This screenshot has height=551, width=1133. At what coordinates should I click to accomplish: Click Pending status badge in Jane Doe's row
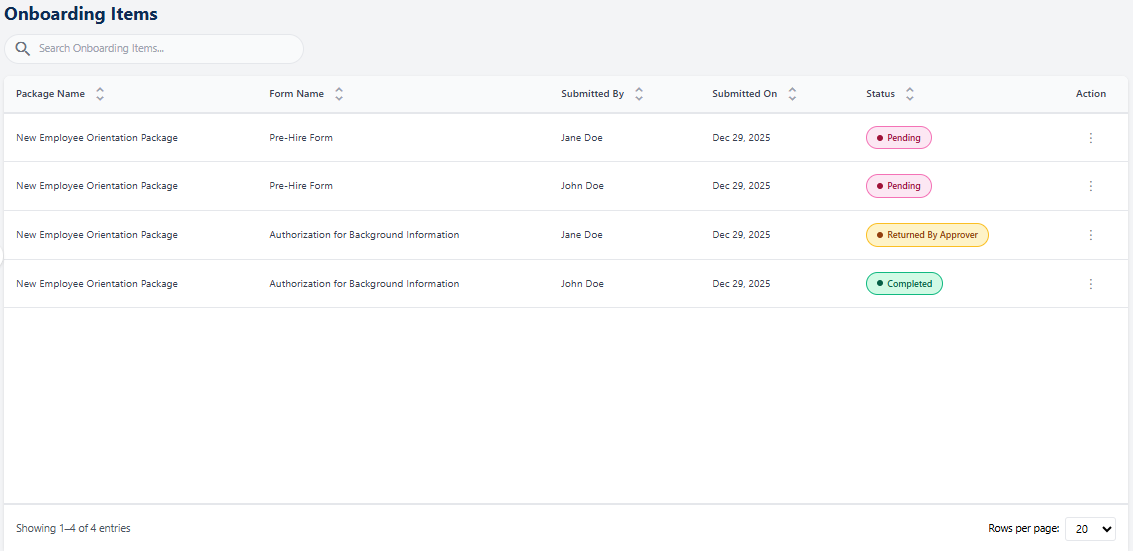pyautogui.click(x=899, y=138)
